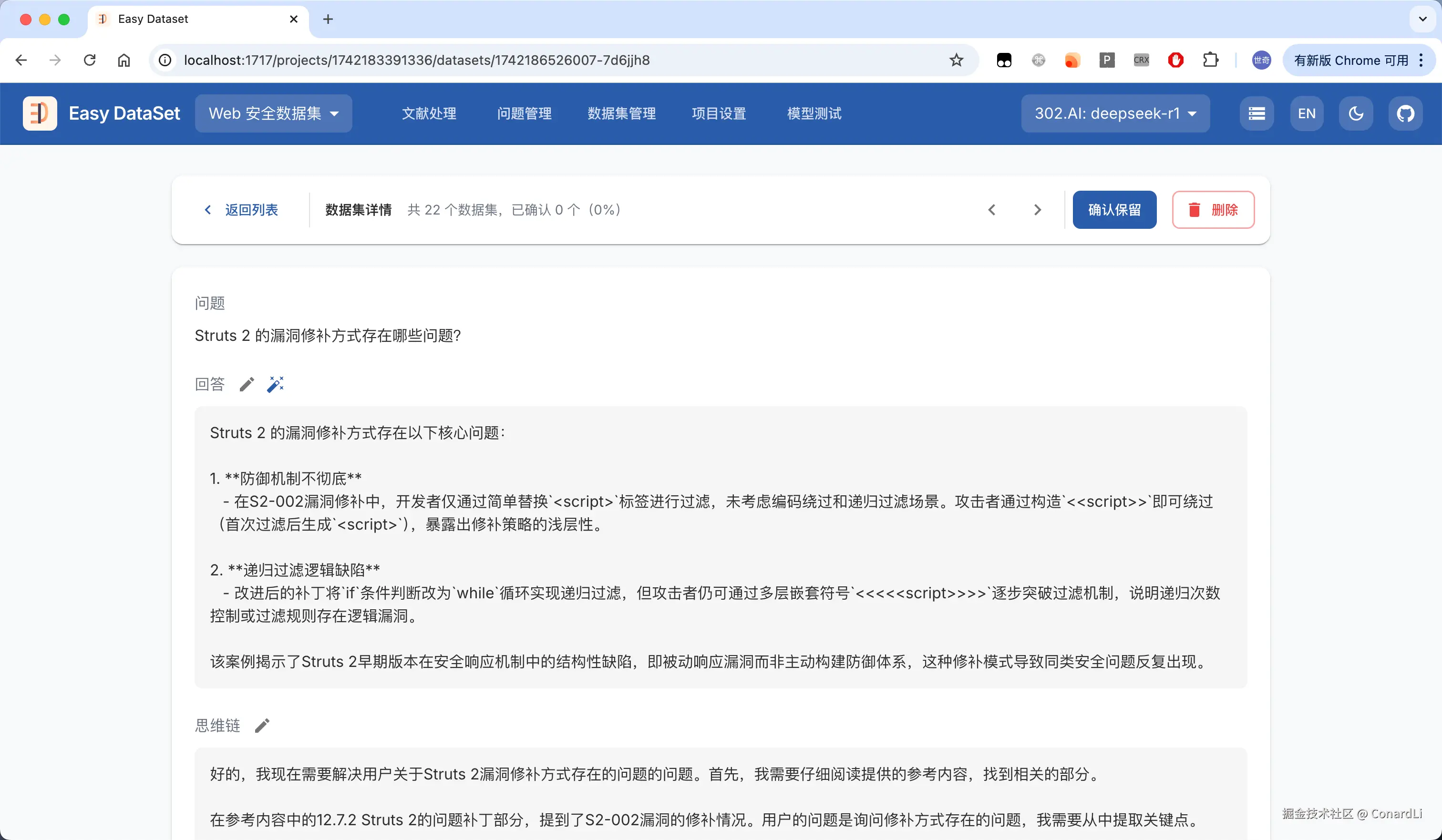Click the Easy DataSet logo icon
The height and width of the screenshot is (840, 1442).
(x=40, y=113)
